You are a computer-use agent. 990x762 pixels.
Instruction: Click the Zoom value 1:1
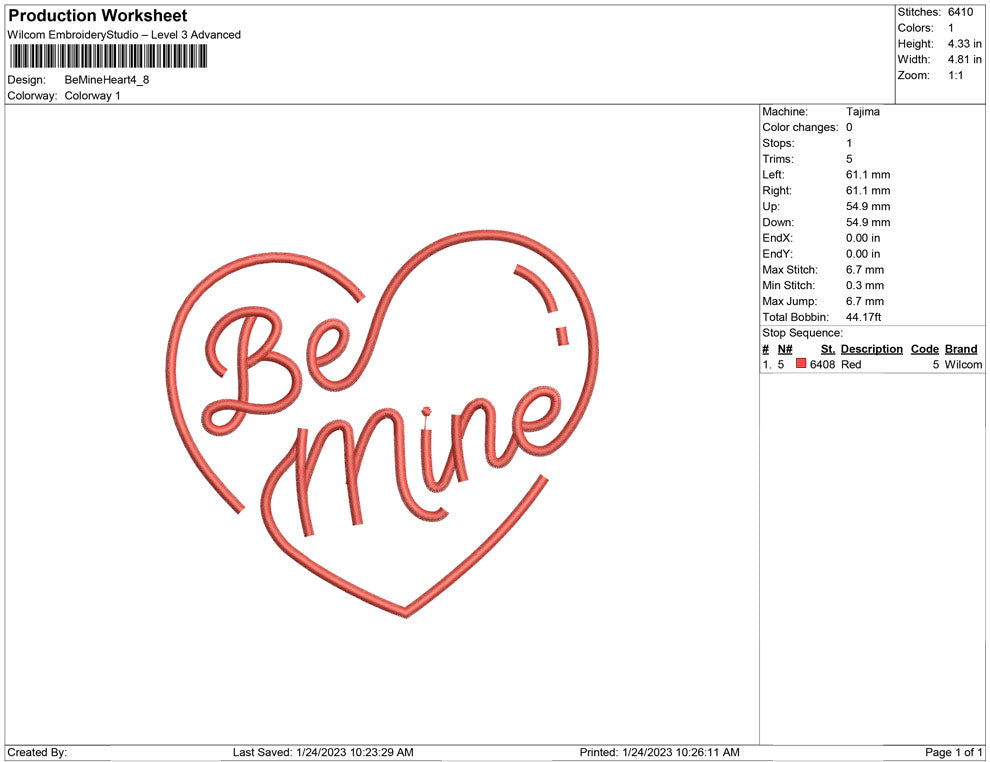[956, 75]
